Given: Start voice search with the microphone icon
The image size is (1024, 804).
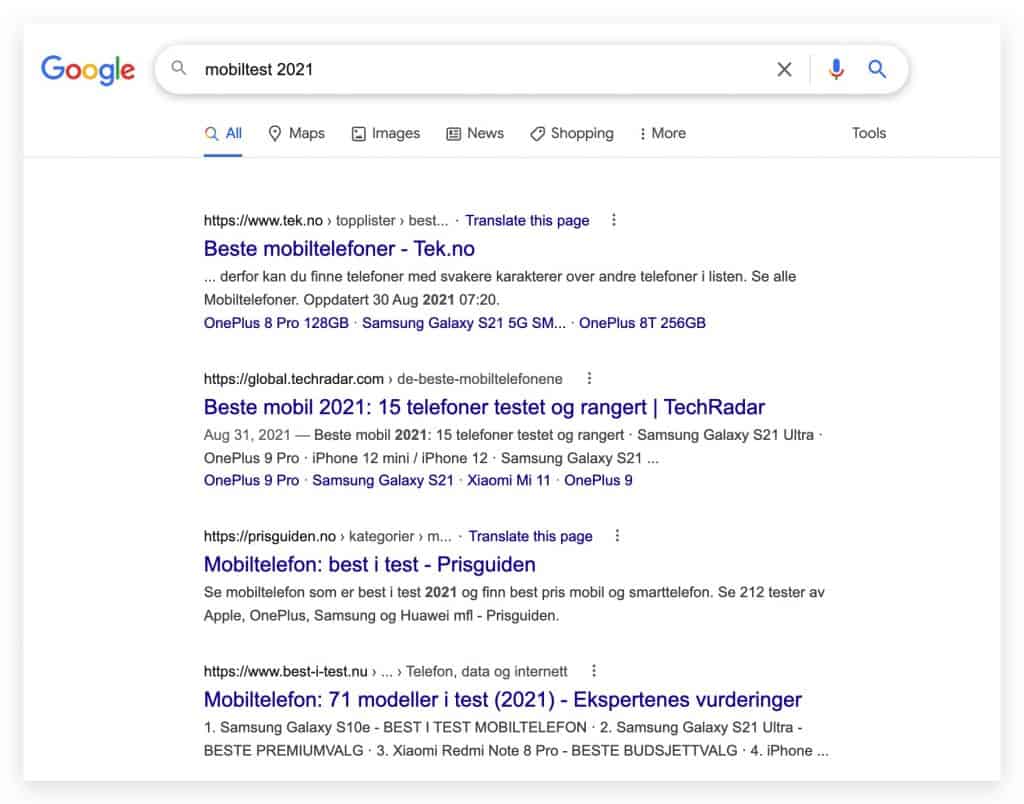Looking at the screenshot, I should [x=836, y=69].
